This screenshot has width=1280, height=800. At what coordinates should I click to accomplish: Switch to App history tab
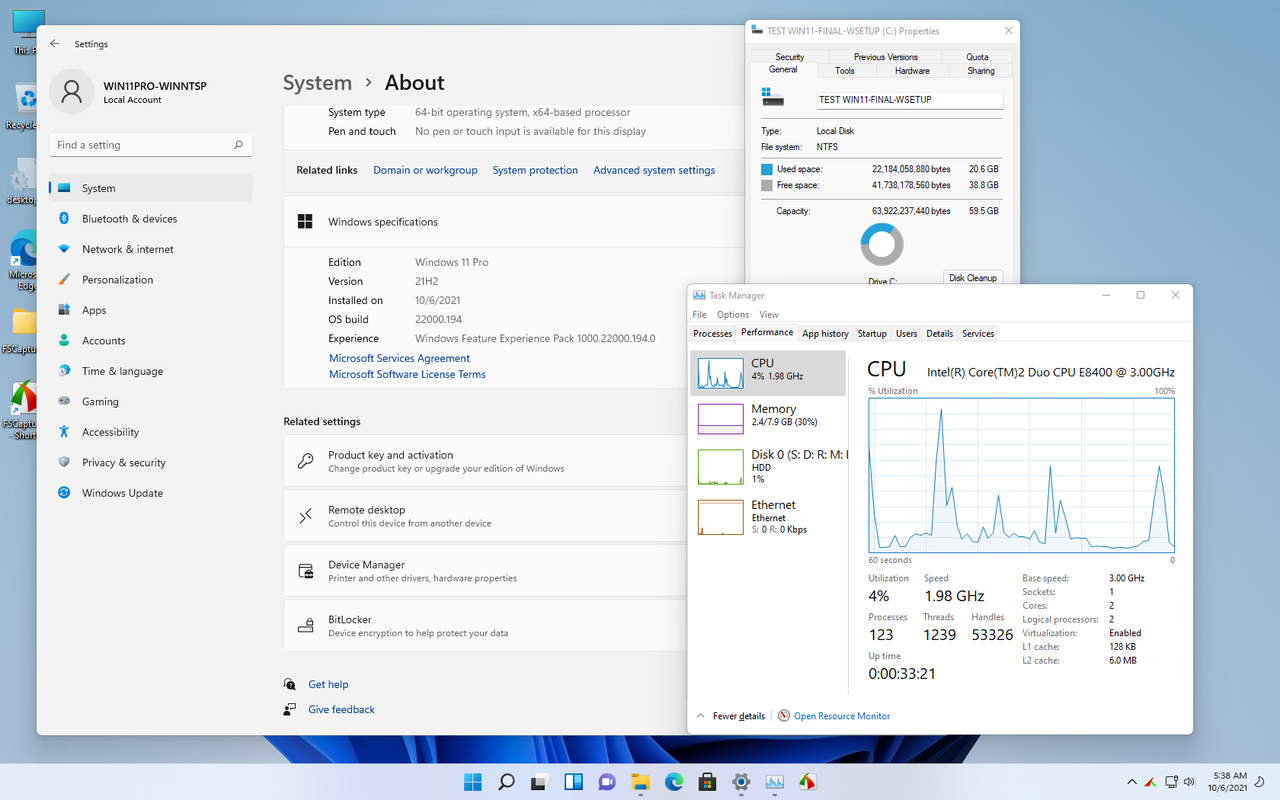pyautogui.click(x=825, y=333)
